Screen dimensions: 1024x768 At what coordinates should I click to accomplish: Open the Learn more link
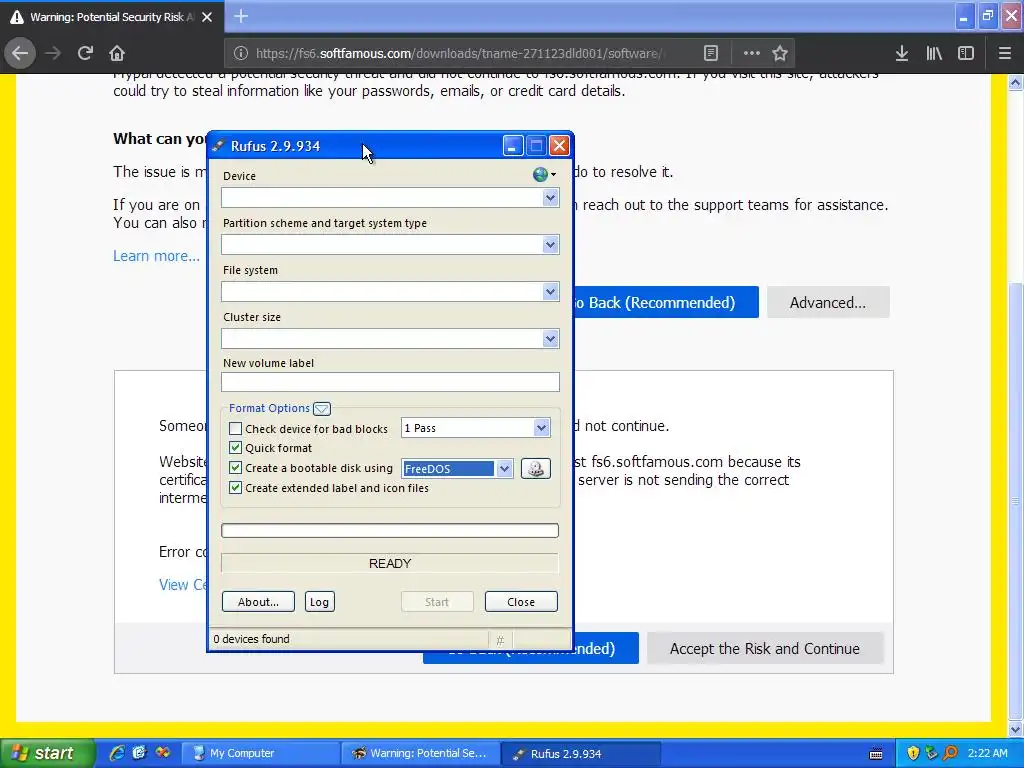pos(156,256)
